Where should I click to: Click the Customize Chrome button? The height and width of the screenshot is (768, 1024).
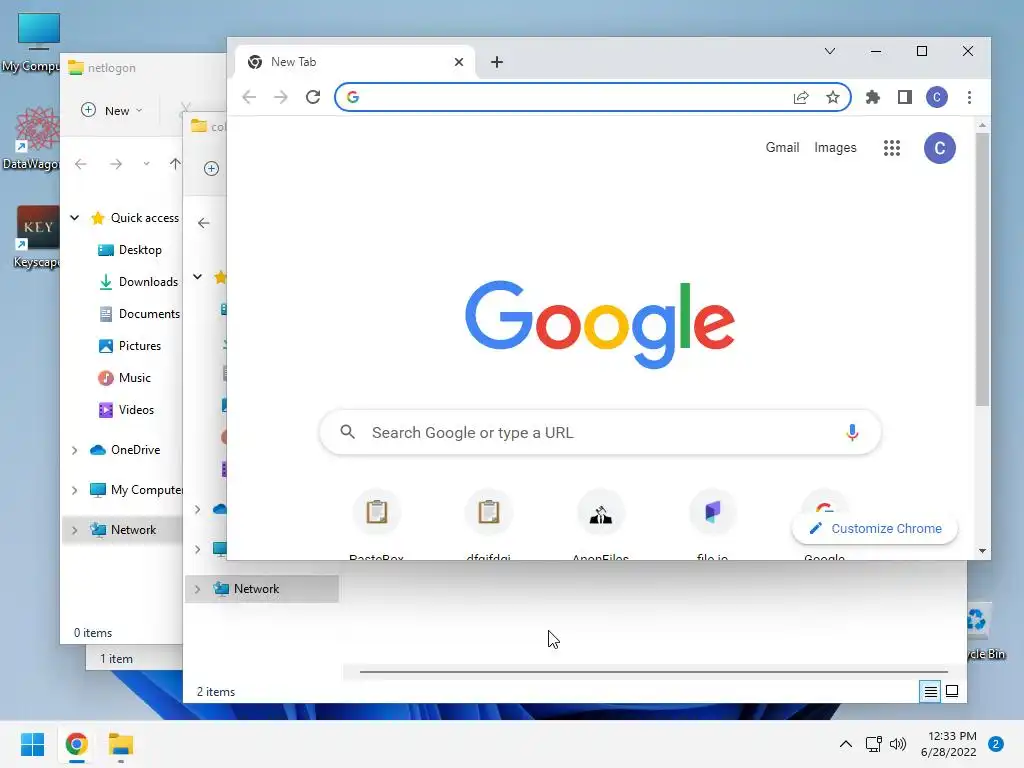point(875,528)
